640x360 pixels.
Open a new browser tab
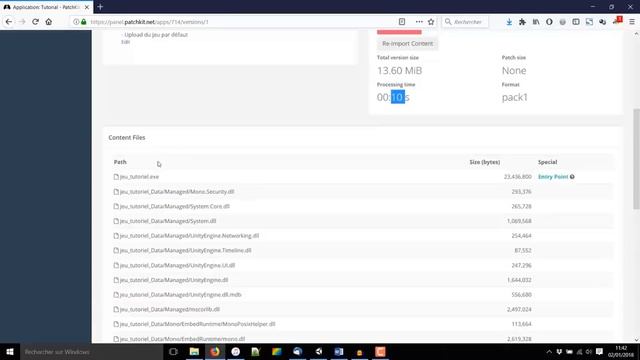[x=100, y=7]
